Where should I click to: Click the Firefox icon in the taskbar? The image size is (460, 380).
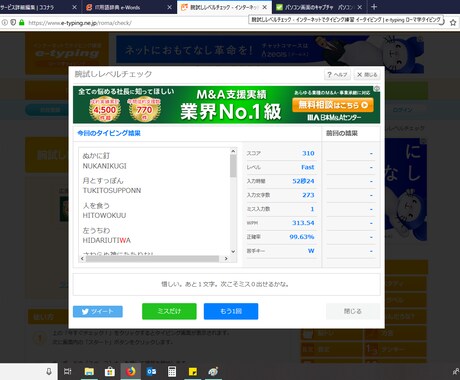(131, 371)
